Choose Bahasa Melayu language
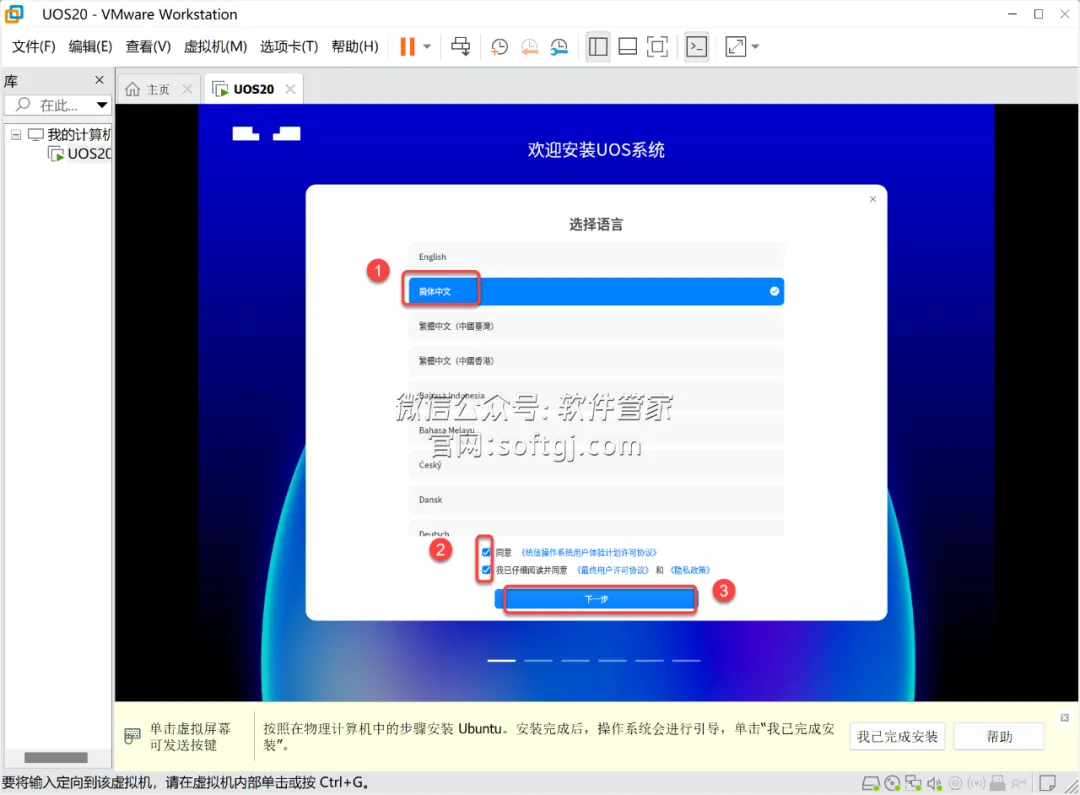The image size is (1080, 795). (x=596, y=430)
